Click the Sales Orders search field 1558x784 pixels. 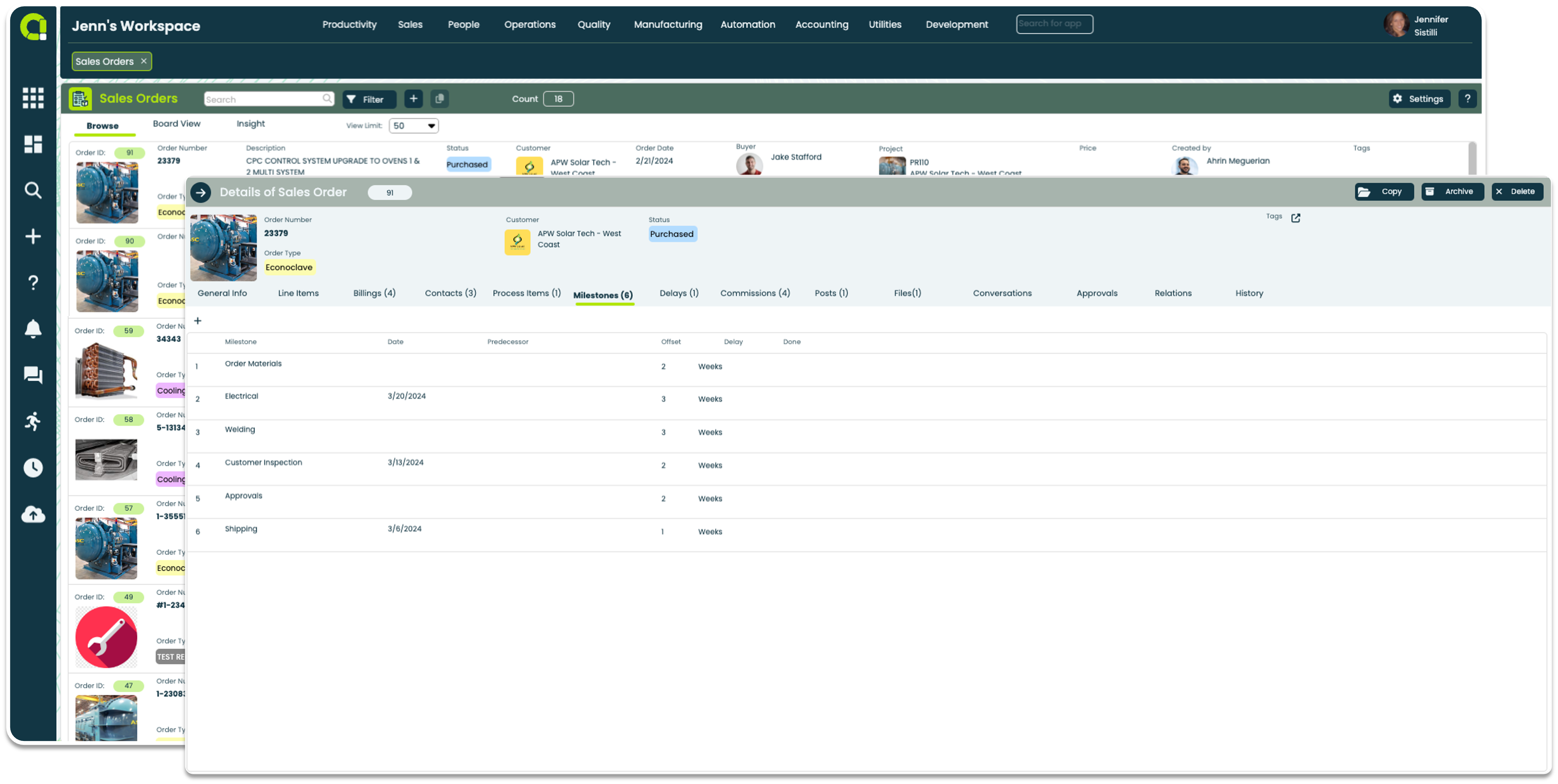(x=269, y=99)
